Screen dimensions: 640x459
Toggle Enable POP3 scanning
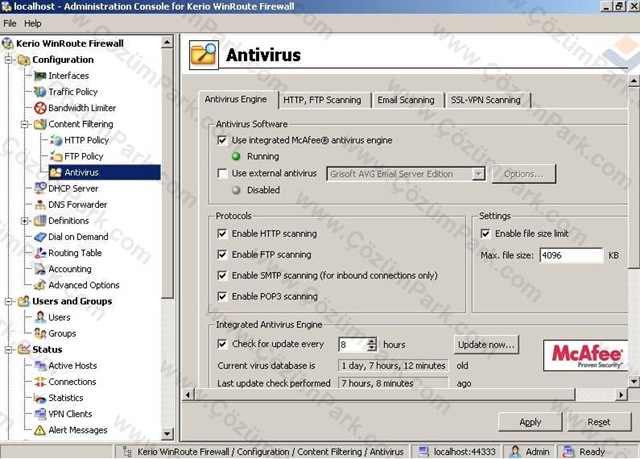pyautogui.click(x=222, y=297)
